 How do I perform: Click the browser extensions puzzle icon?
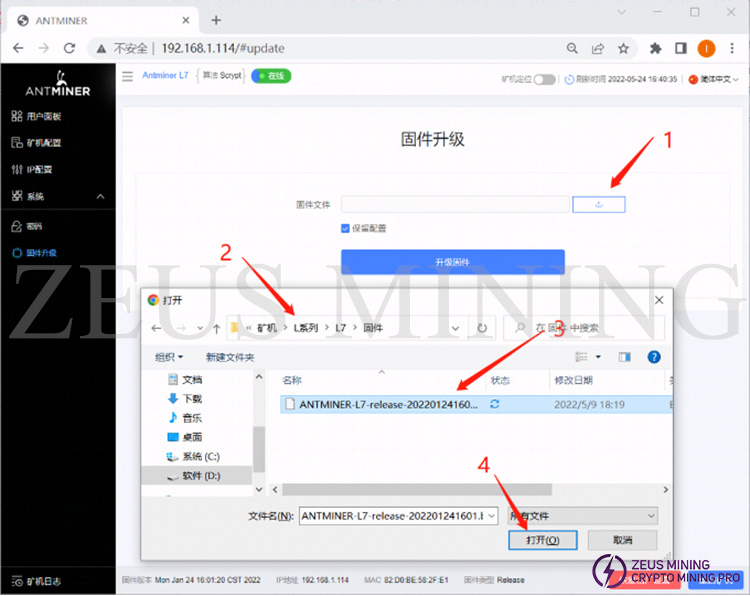[656, 48]
